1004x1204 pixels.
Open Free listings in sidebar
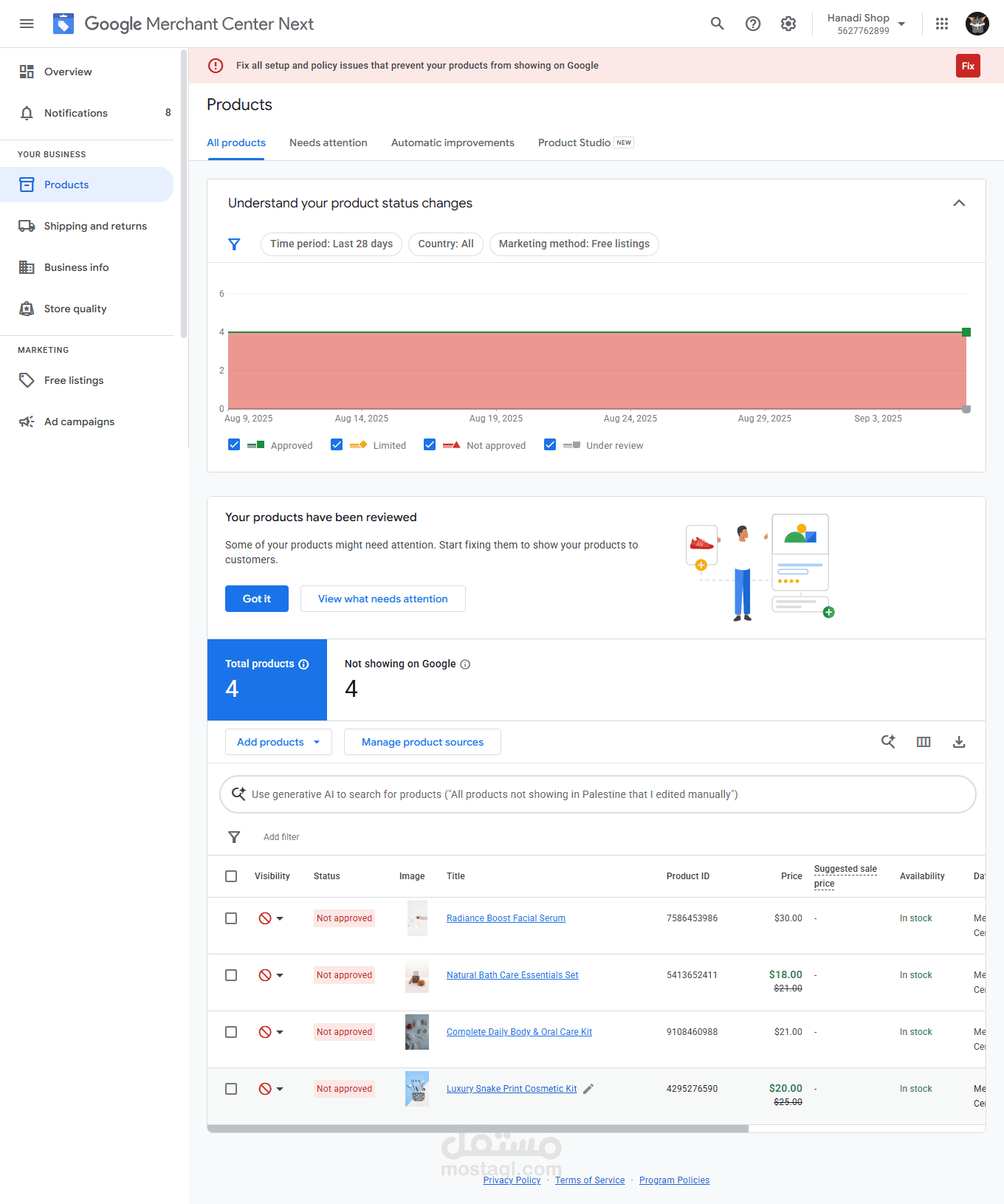pyautogui.click(x=87, y=380)
